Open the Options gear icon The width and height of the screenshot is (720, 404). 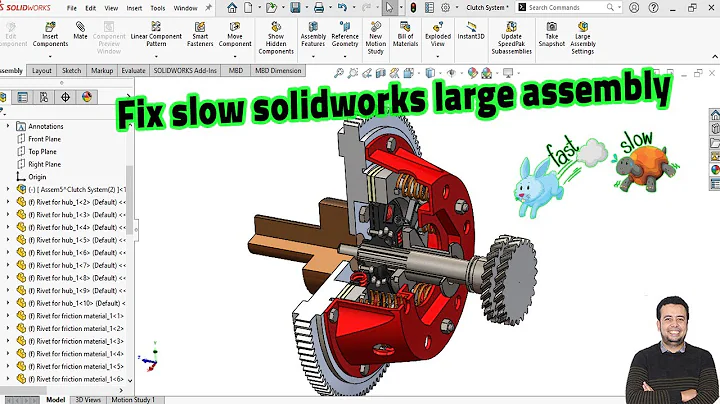(x=445, y=7)
